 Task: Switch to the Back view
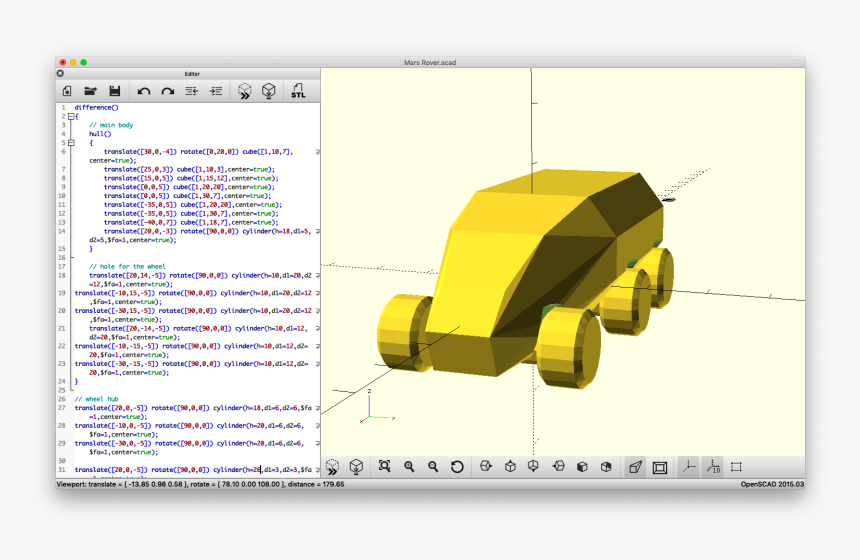click(x=606, y=467)
